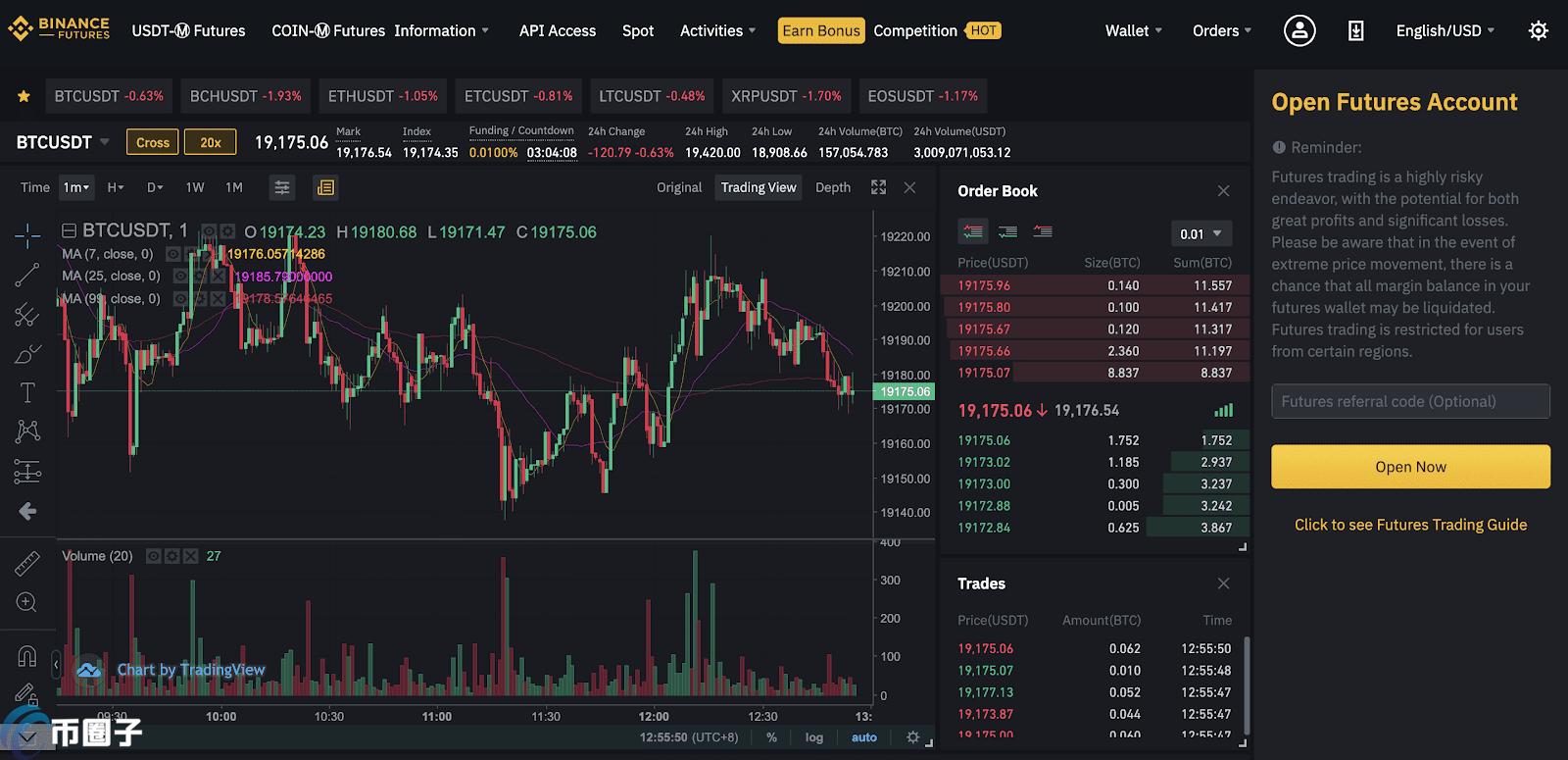Expand the Wallet dropdown
1568x760 pixels.
pyautogui.click(x=1134, y=30)
